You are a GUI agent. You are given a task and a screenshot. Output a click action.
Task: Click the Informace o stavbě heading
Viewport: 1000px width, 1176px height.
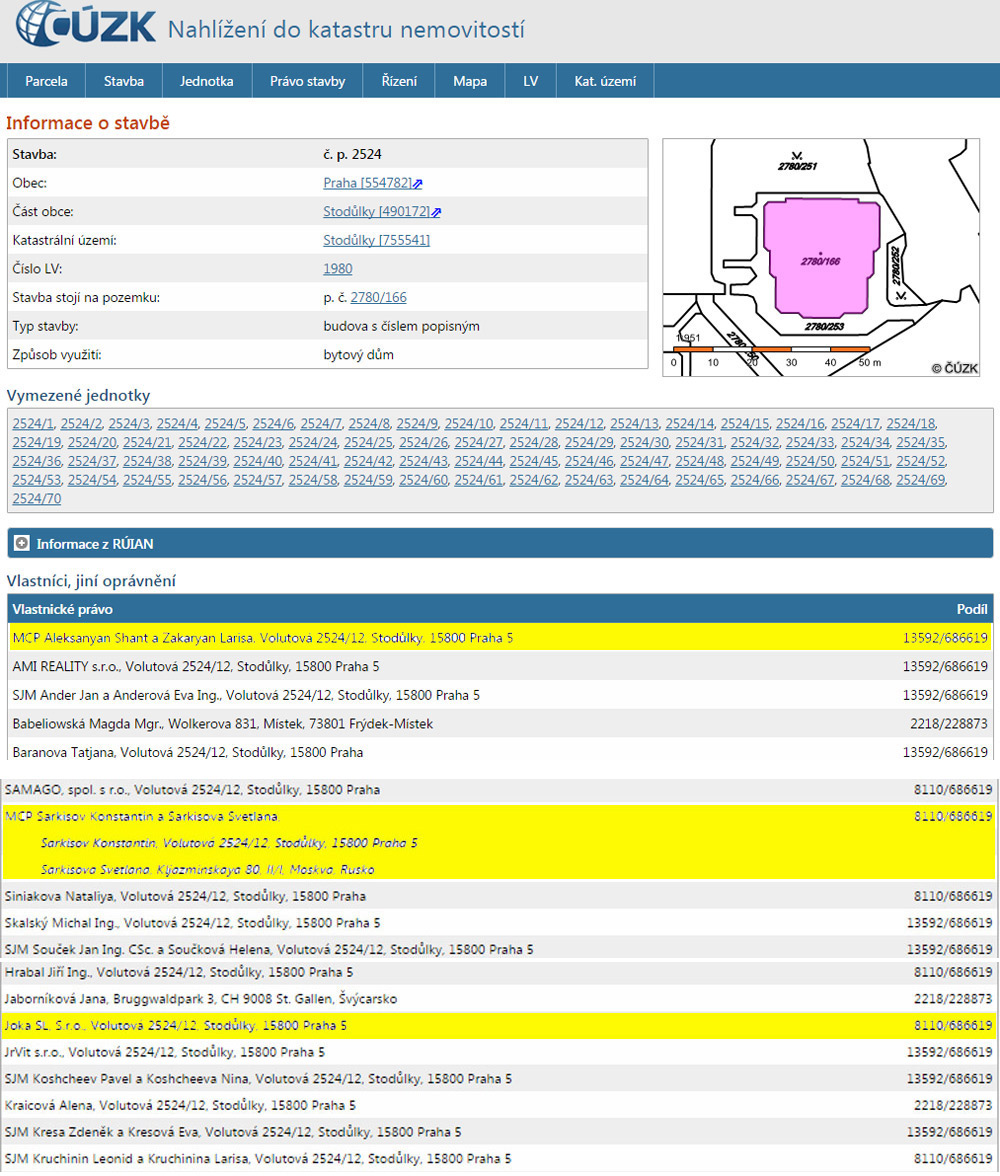tap(88, 123)
